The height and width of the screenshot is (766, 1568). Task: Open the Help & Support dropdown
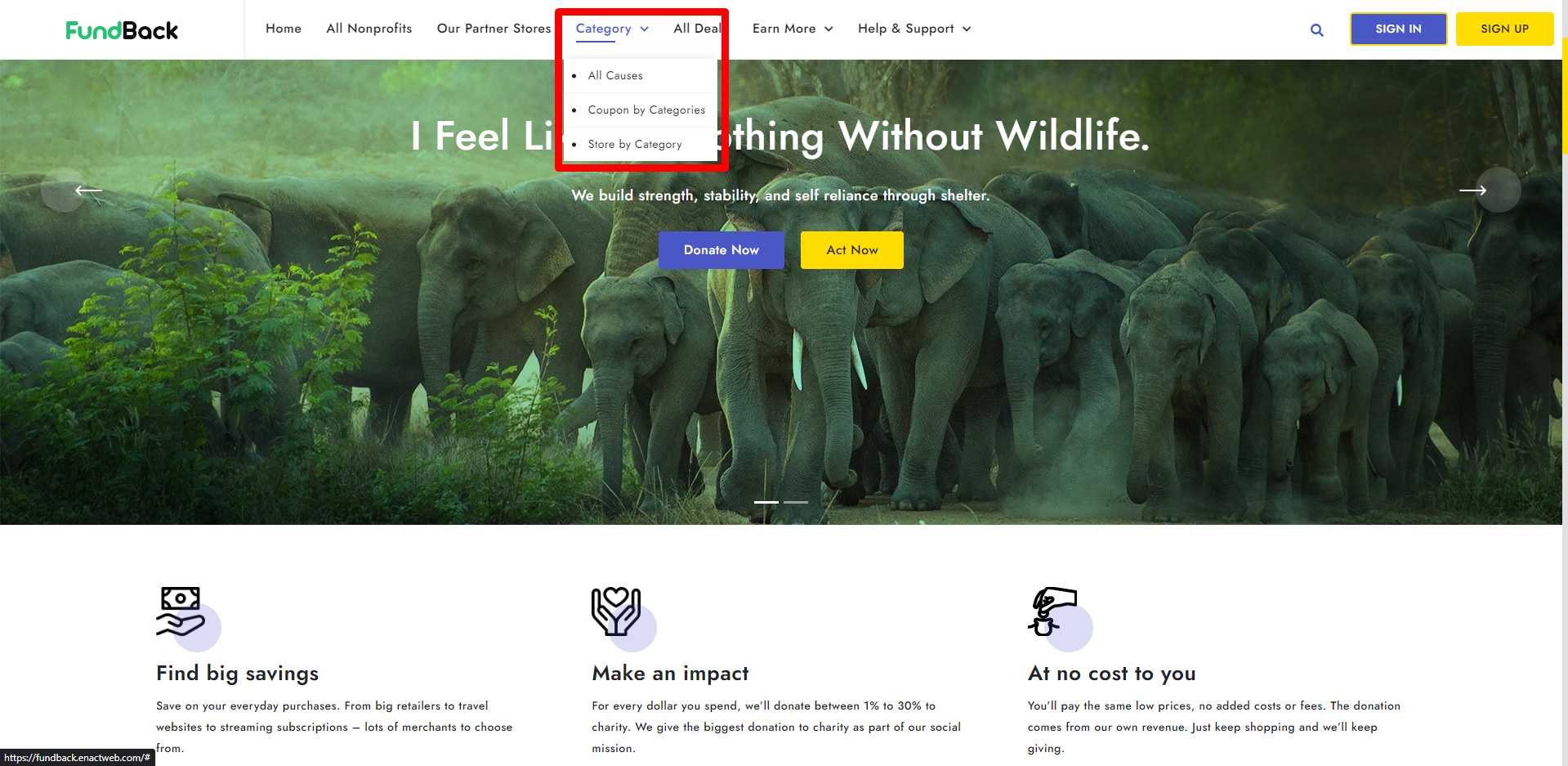click(x=914, y=29)
